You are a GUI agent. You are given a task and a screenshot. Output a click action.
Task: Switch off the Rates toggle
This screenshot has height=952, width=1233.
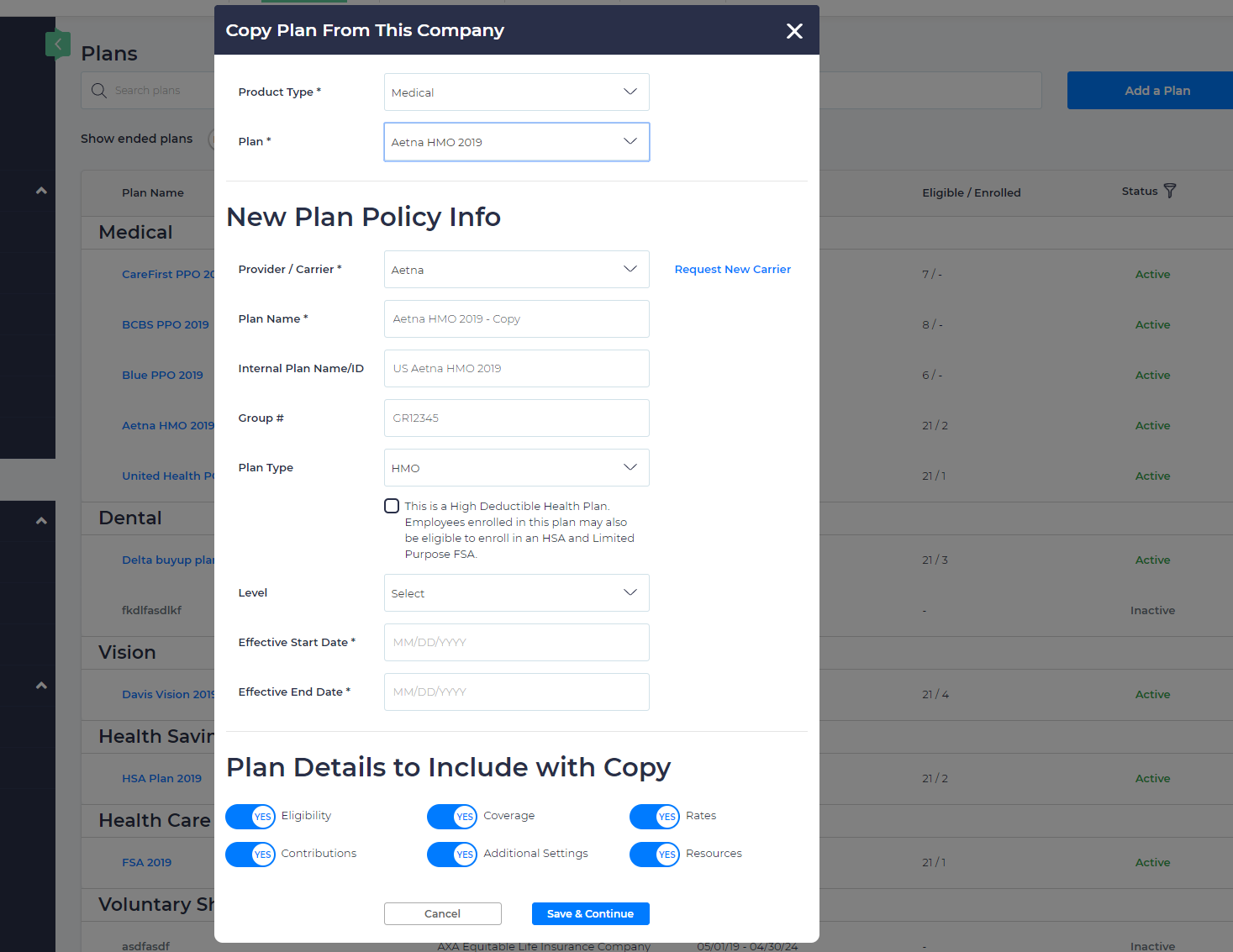655,816
